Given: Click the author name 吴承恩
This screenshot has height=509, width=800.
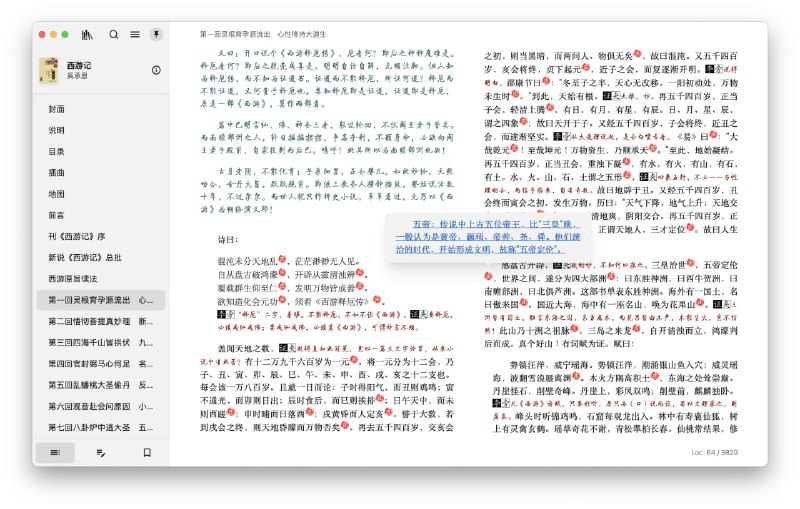Looking at the screenshot, I should 77,75.
